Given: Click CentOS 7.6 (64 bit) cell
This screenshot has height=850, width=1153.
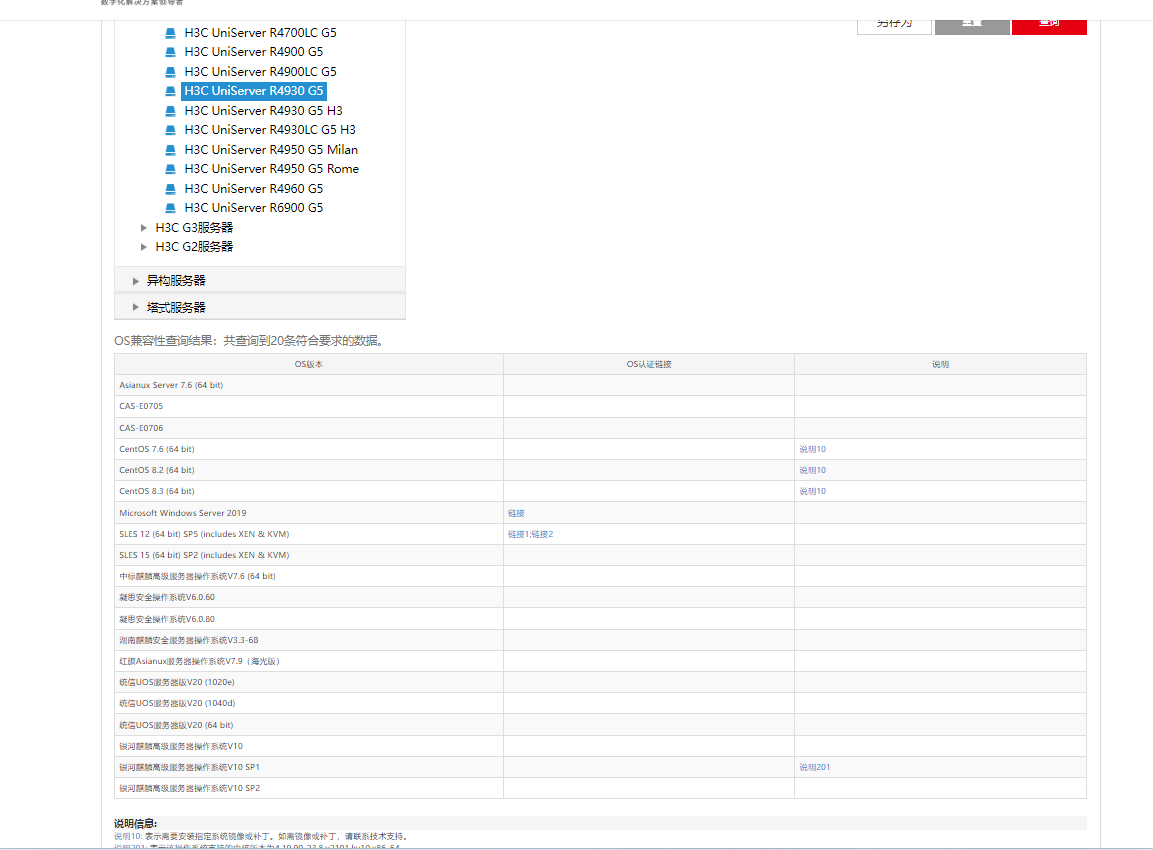Looking at the screenshot, I should click(309, 449).
